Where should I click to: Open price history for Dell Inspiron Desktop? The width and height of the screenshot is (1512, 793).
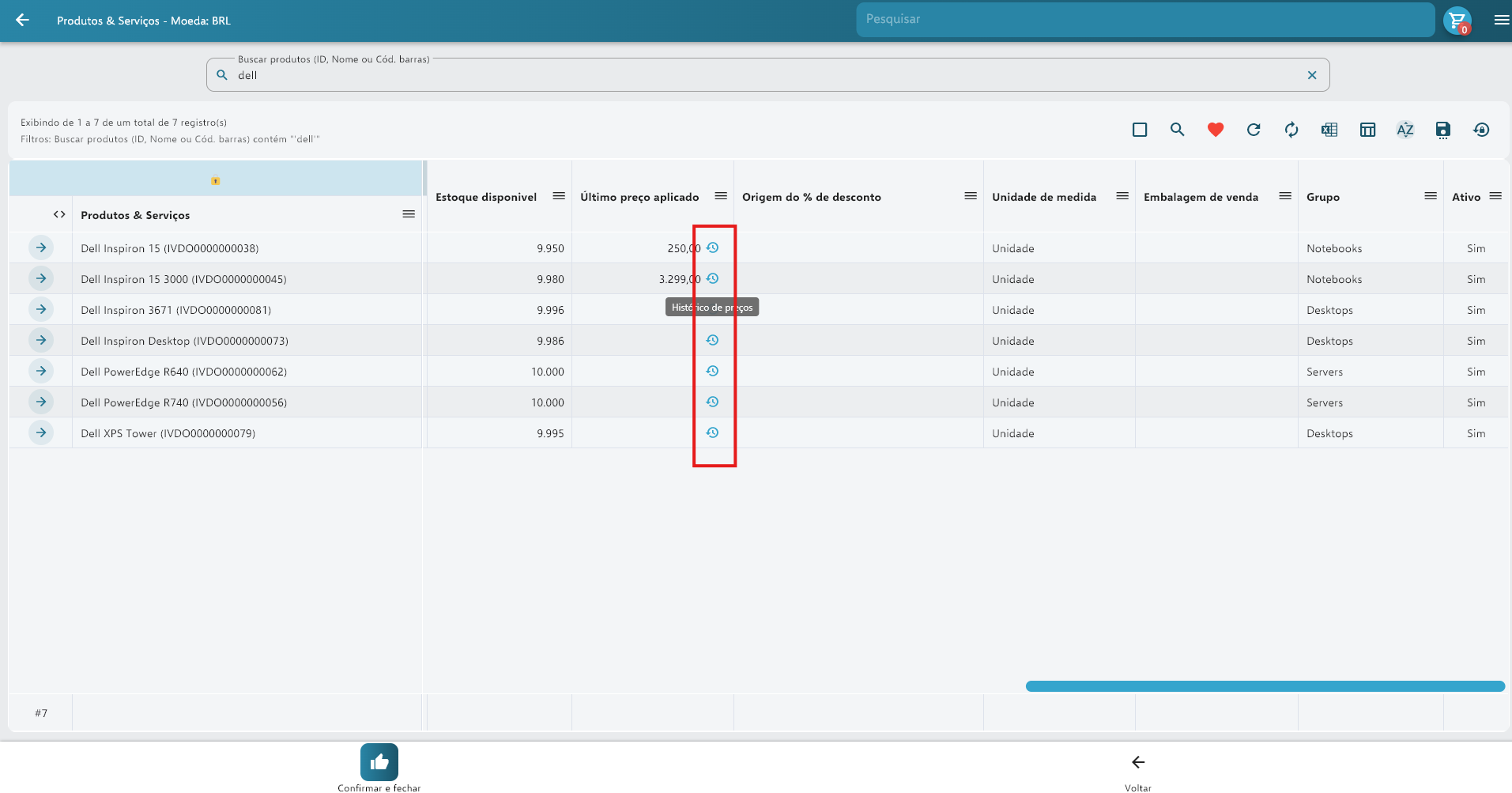coord(712,340)
